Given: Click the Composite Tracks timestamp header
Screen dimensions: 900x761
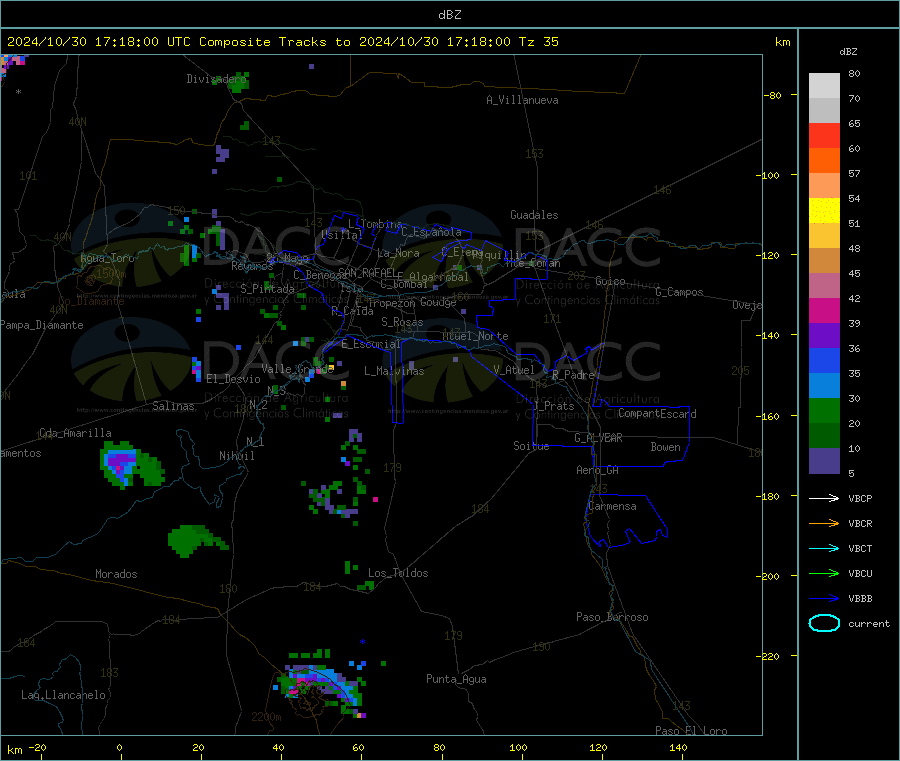Looking at the screenshot, I should tap(282, 42).
